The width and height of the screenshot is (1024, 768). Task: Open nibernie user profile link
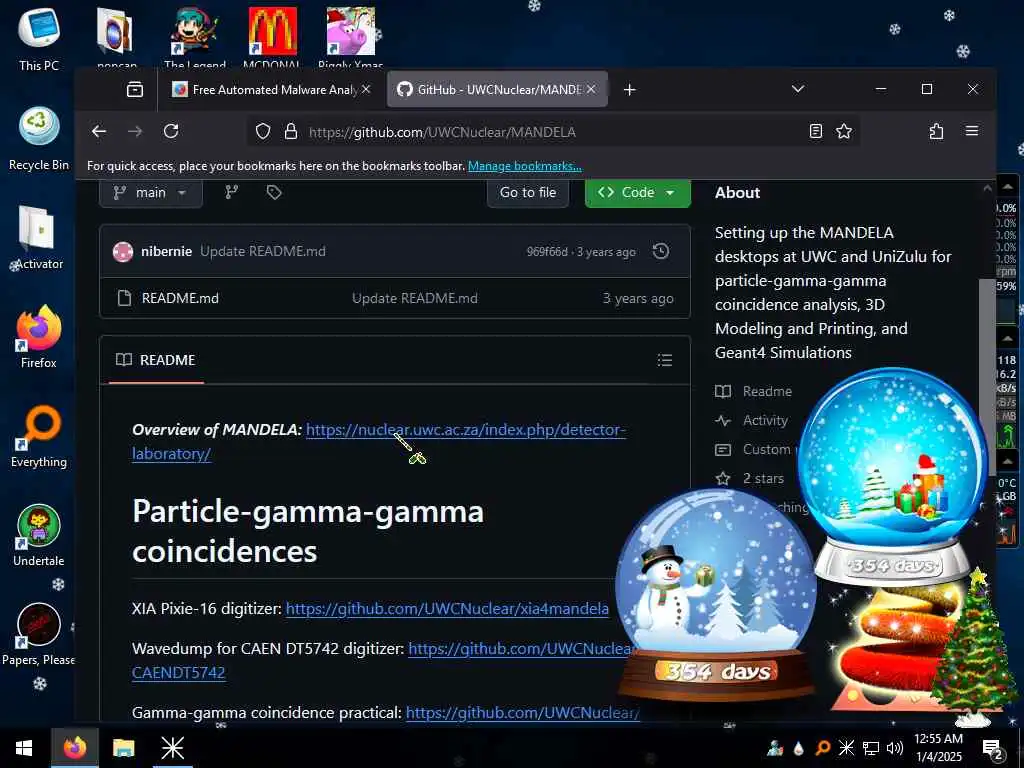[x=167, y=251]
